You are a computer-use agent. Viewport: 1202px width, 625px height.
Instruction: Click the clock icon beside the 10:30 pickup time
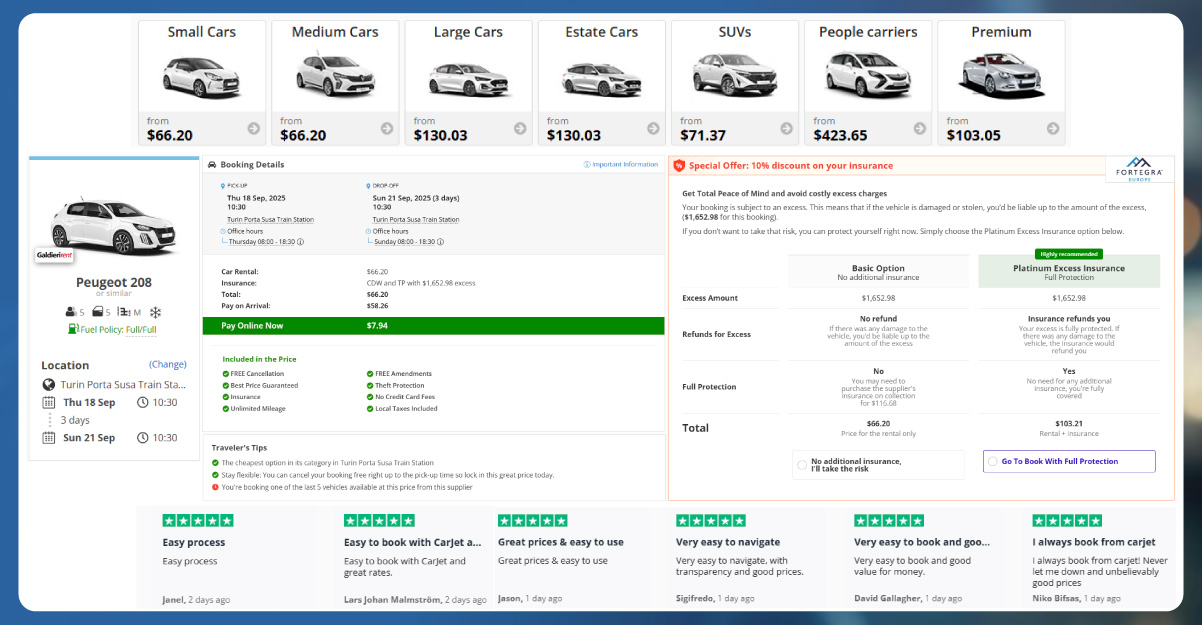click(x=142, y=402)
